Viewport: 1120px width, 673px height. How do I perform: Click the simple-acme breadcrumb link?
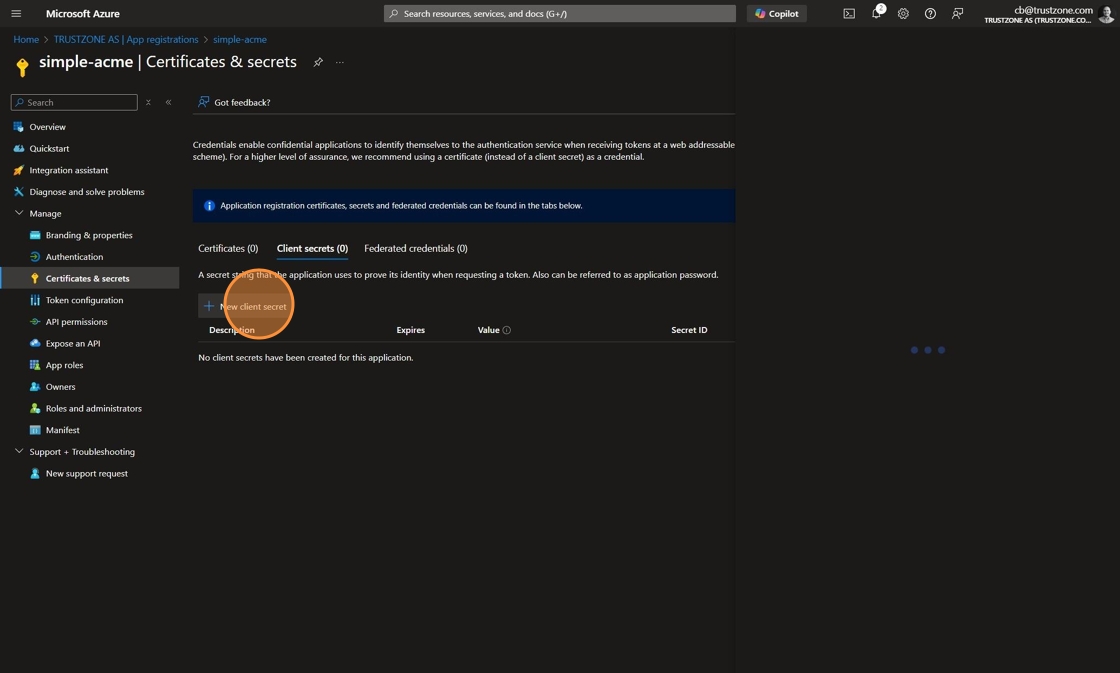point(240,39)
